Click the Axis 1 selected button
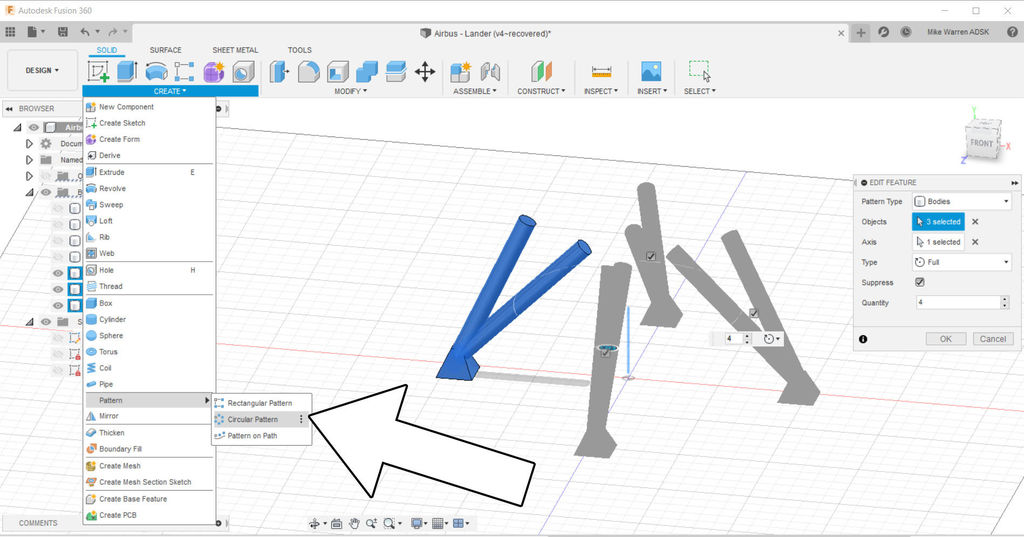The width and height of the screenshot is (1024, 537). (x=938, y=242)
